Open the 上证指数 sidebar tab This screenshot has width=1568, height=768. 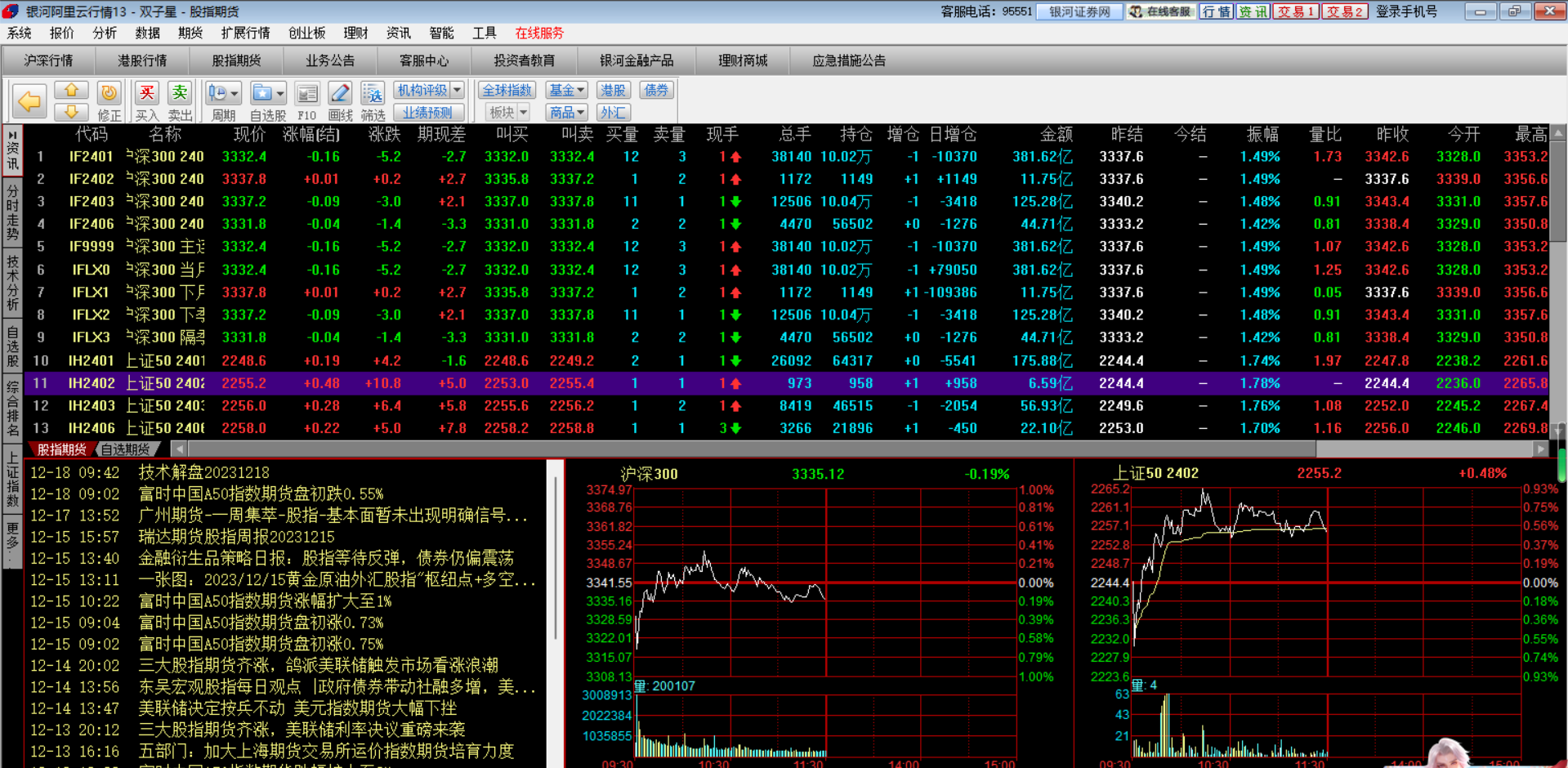(x=12, y=480)
